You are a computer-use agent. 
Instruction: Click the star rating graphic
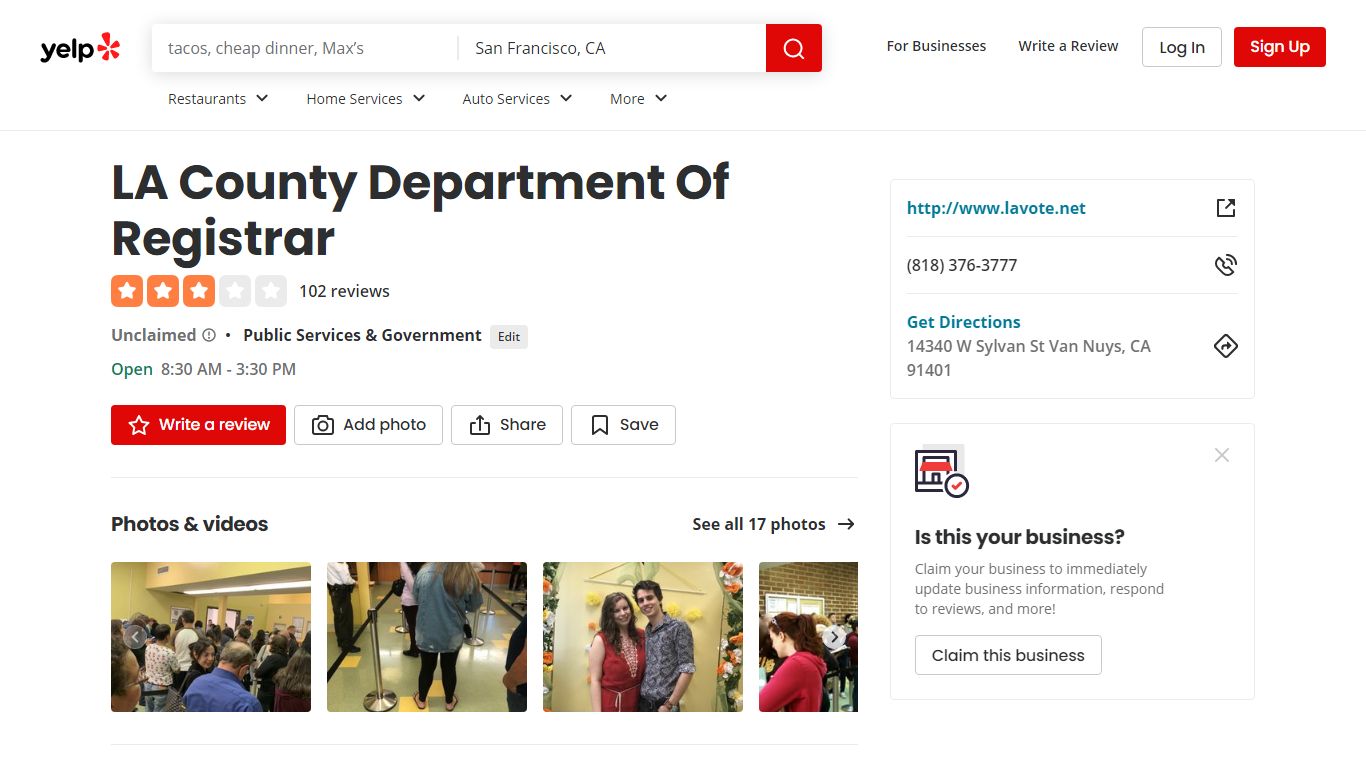pyautogui.click(x=199, y=291)
